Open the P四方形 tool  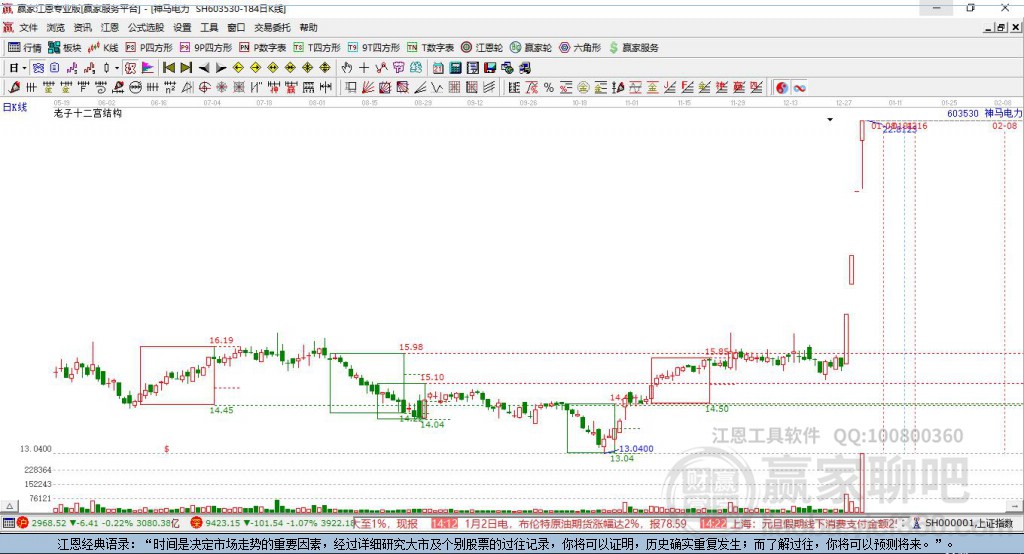pos(149,48)
